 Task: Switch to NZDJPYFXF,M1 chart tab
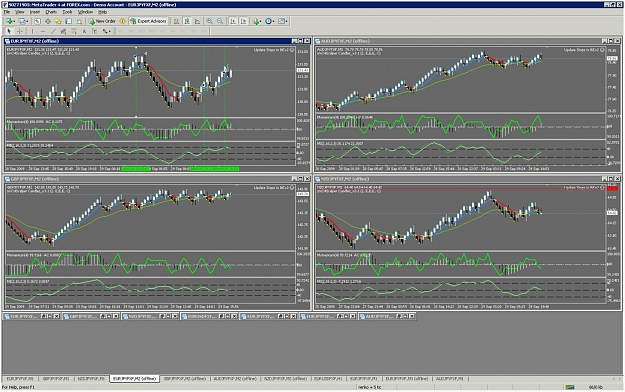[91, 378]
